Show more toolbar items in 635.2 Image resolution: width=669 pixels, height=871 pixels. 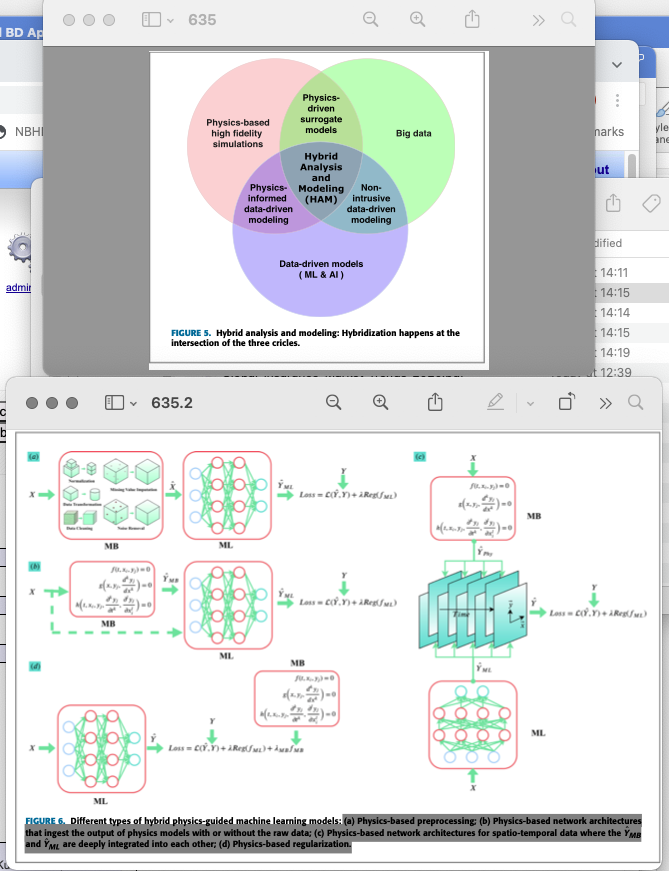(603, 402)
